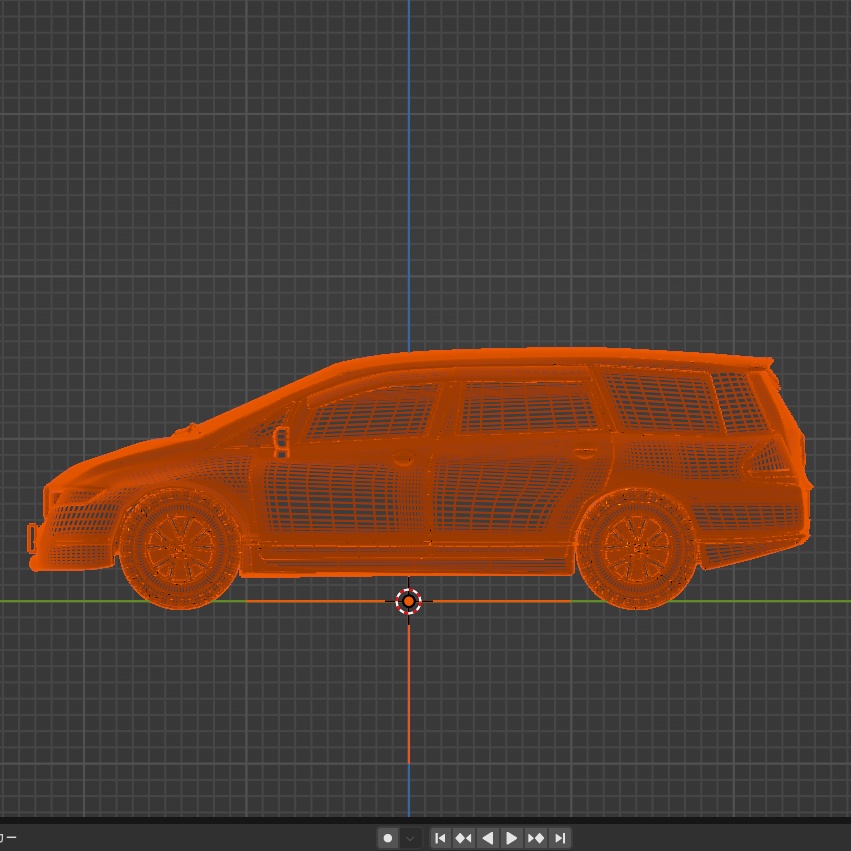Jump playback to the end frame
Screen dimensions: 851x851
point(561,838)
